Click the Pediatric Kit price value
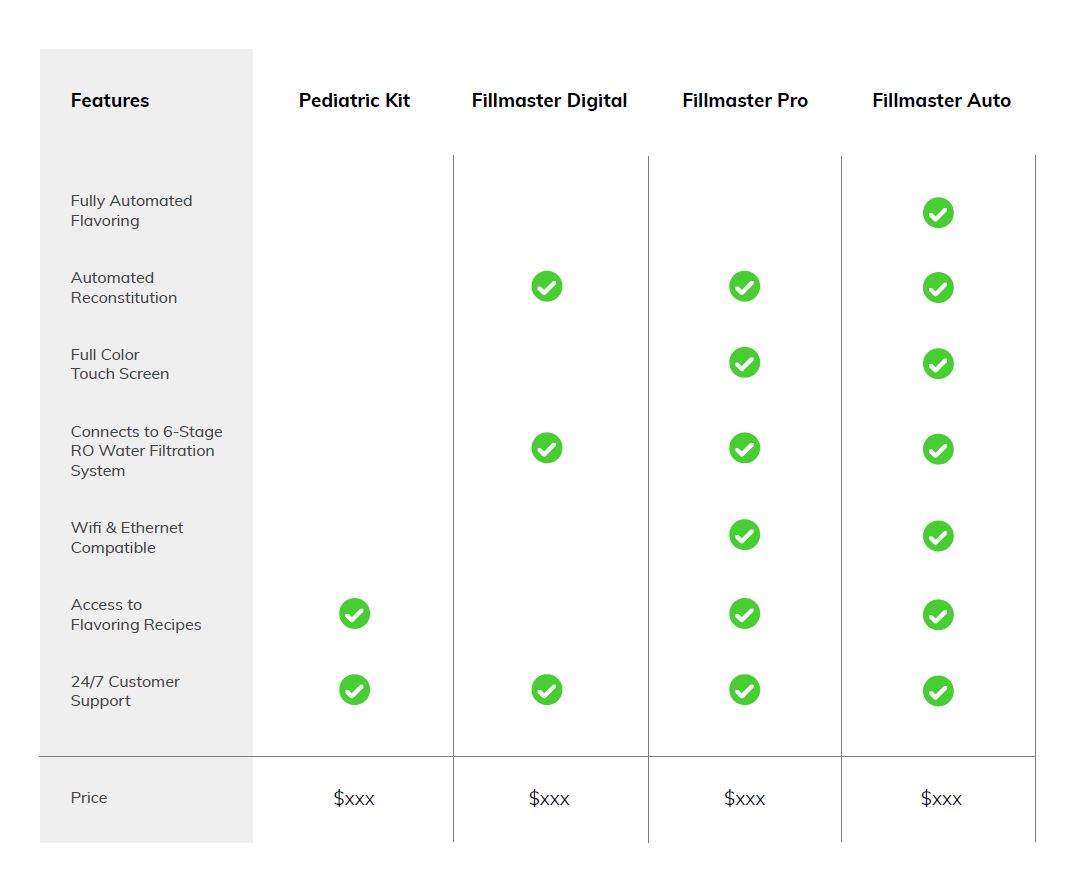This screenshot has width=1088, height=873. (x=354, y=798)
